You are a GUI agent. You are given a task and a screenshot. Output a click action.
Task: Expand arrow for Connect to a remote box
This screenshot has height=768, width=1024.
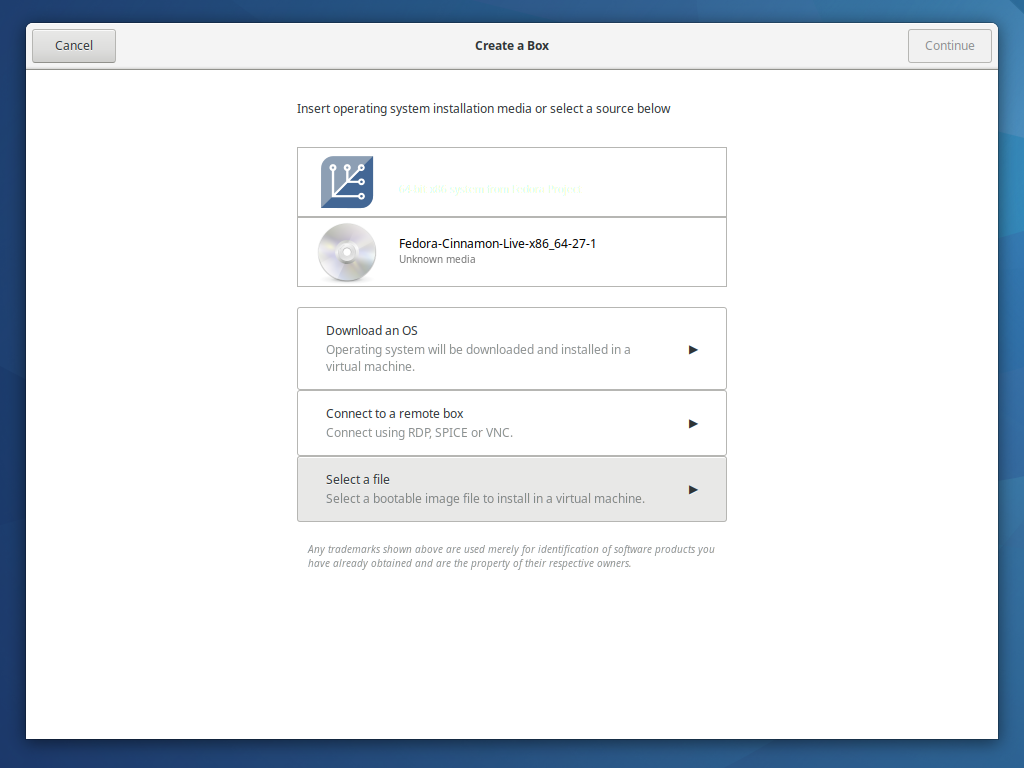tap(693, 424)
